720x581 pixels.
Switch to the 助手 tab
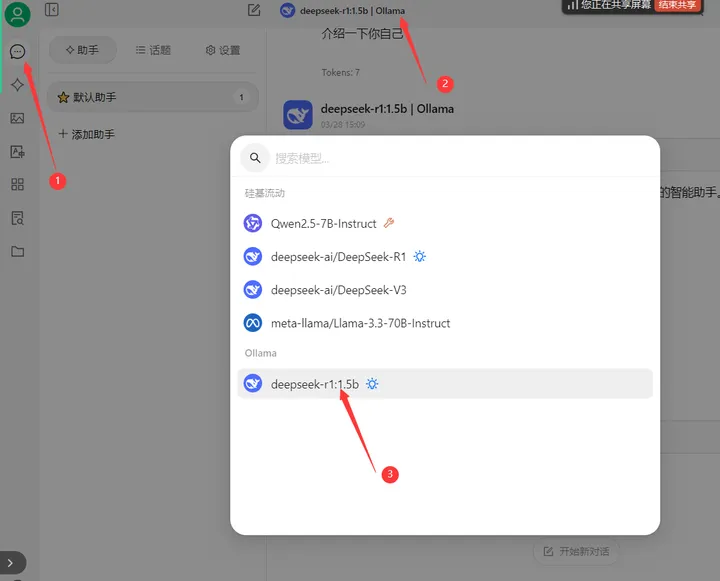[x=83, y=50]
